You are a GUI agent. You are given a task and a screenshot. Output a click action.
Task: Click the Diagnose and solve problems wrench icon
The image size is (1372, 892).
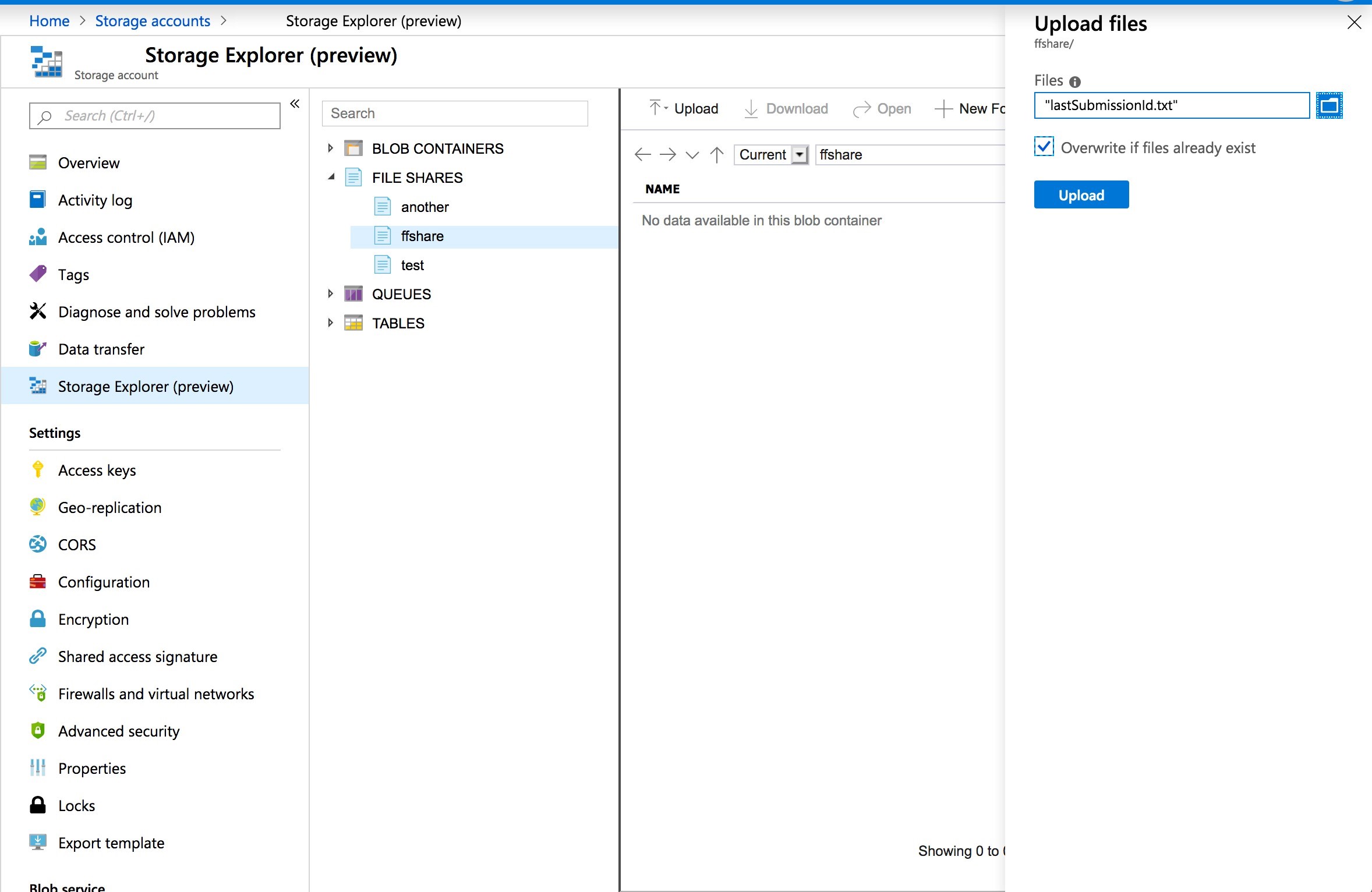click(38, 312)
